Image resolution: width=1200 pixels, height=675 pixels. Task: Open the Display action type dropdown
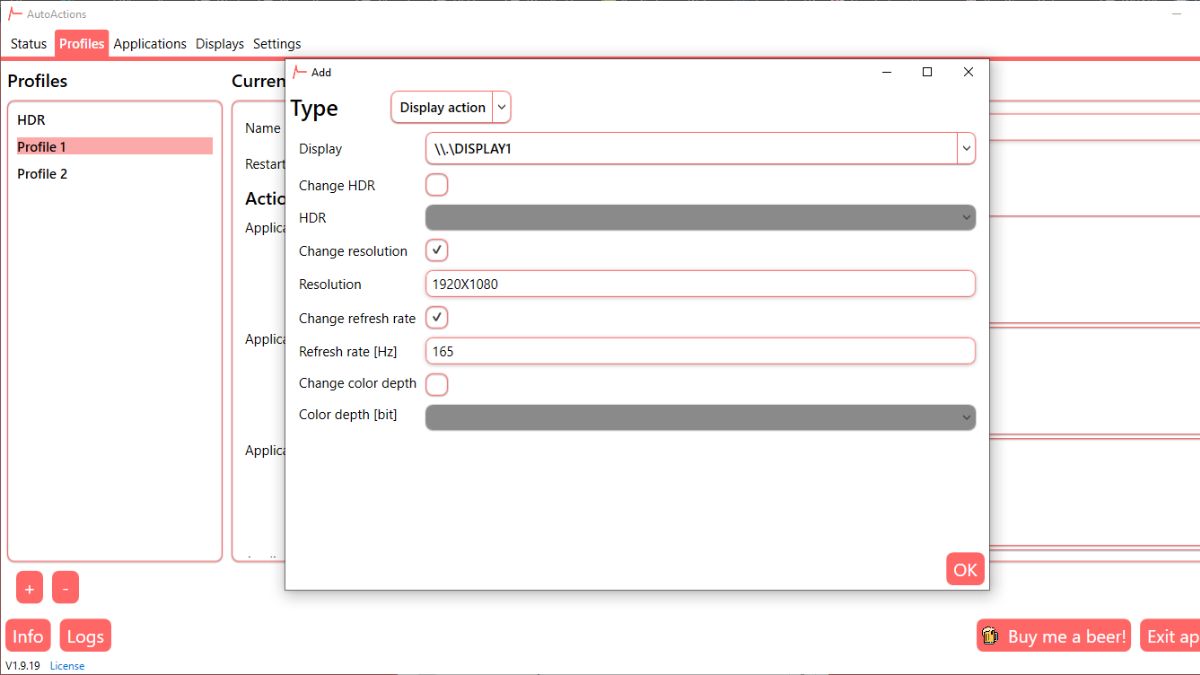[501, 107]
